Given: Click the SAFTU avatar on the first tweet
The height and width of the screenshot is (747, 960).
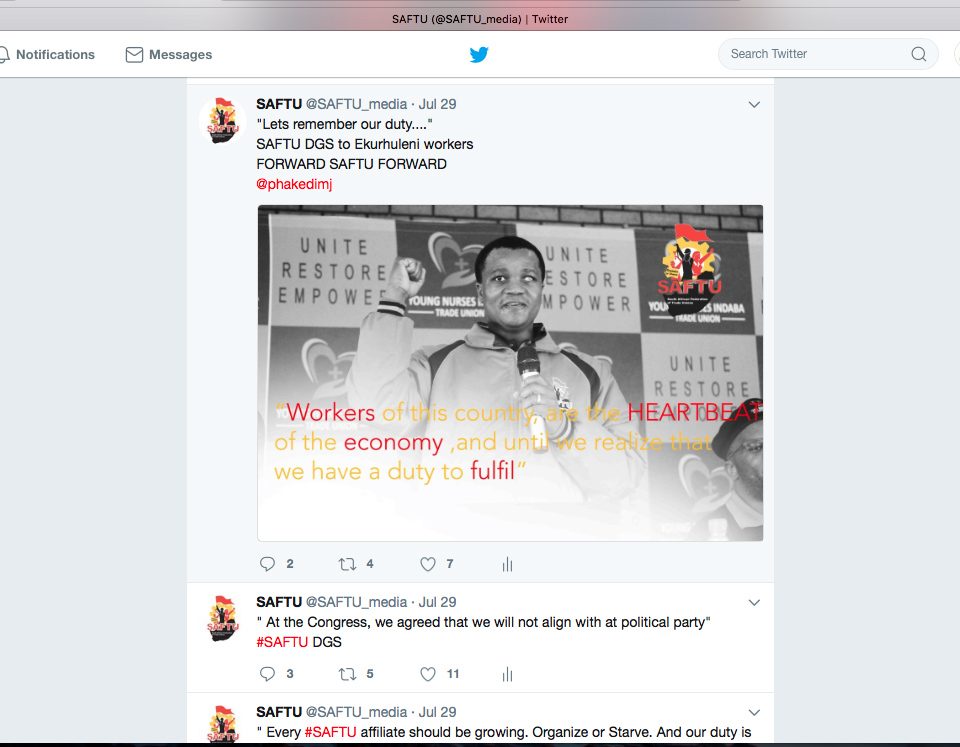Looking at the screenshot, I should [222, 121].
